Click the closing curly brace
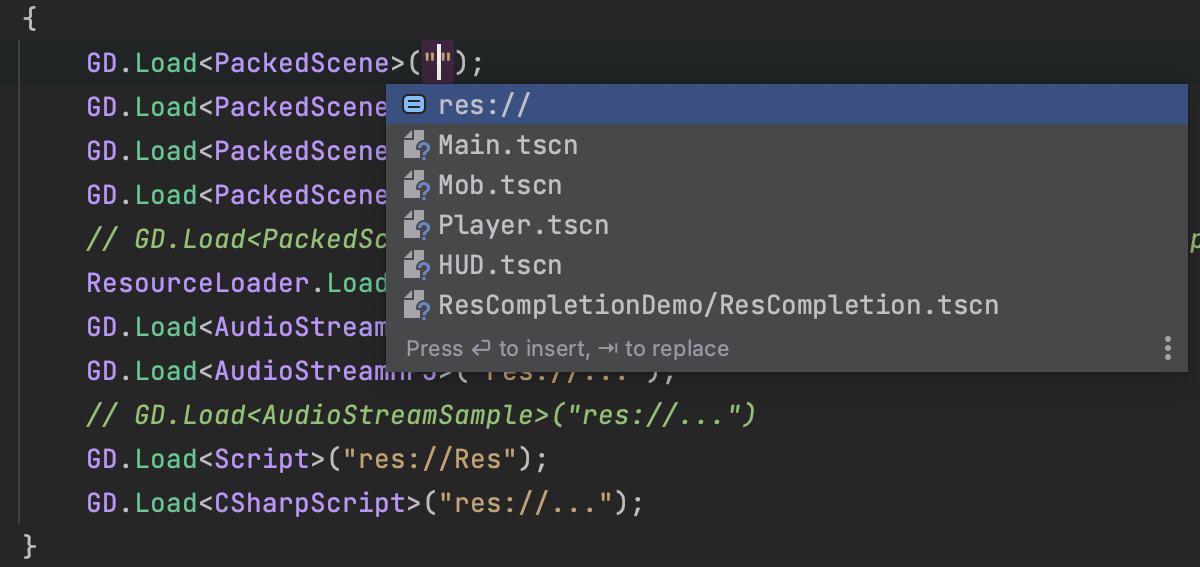The image size is (1200, 567). click(x=29, y=545)
